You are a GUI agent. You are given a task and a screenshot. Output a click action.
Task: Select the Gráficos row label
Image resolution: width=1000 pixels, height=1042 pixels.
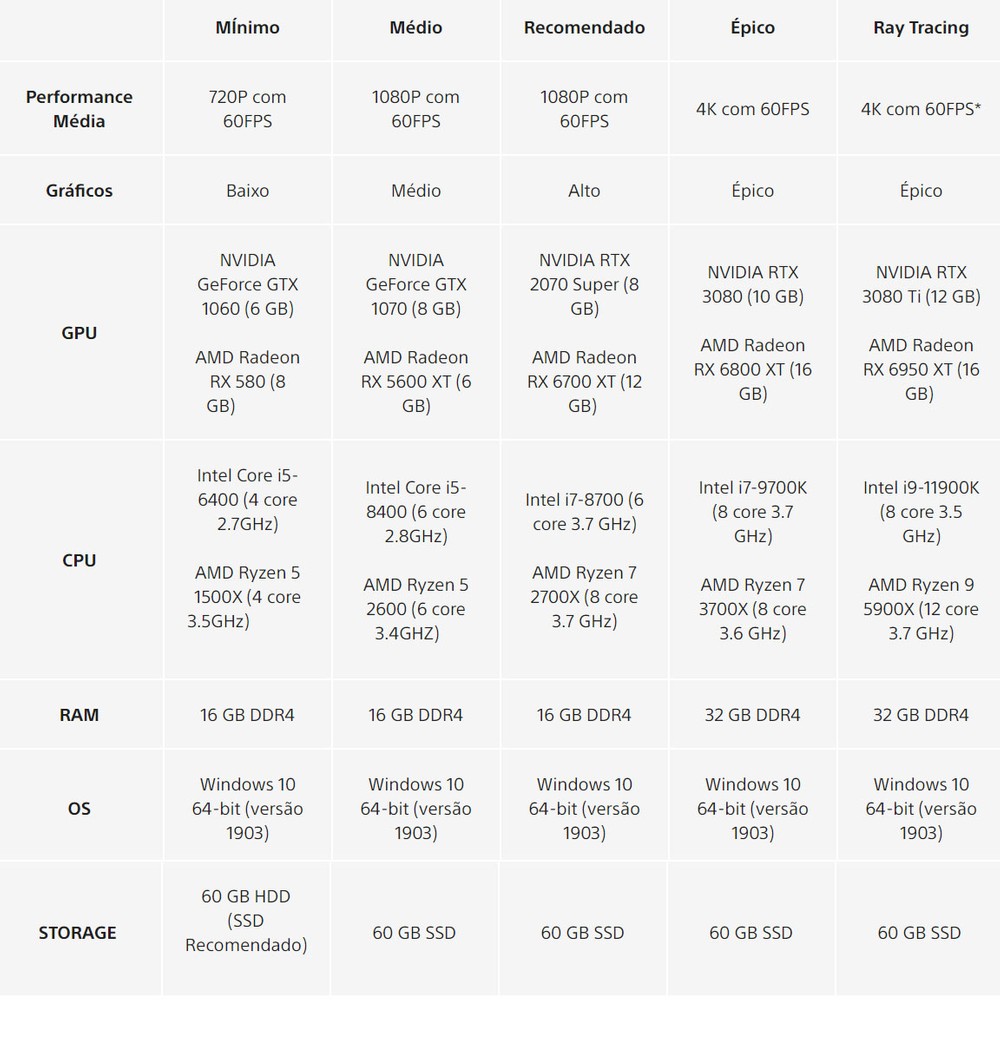[x=79, y=191]
